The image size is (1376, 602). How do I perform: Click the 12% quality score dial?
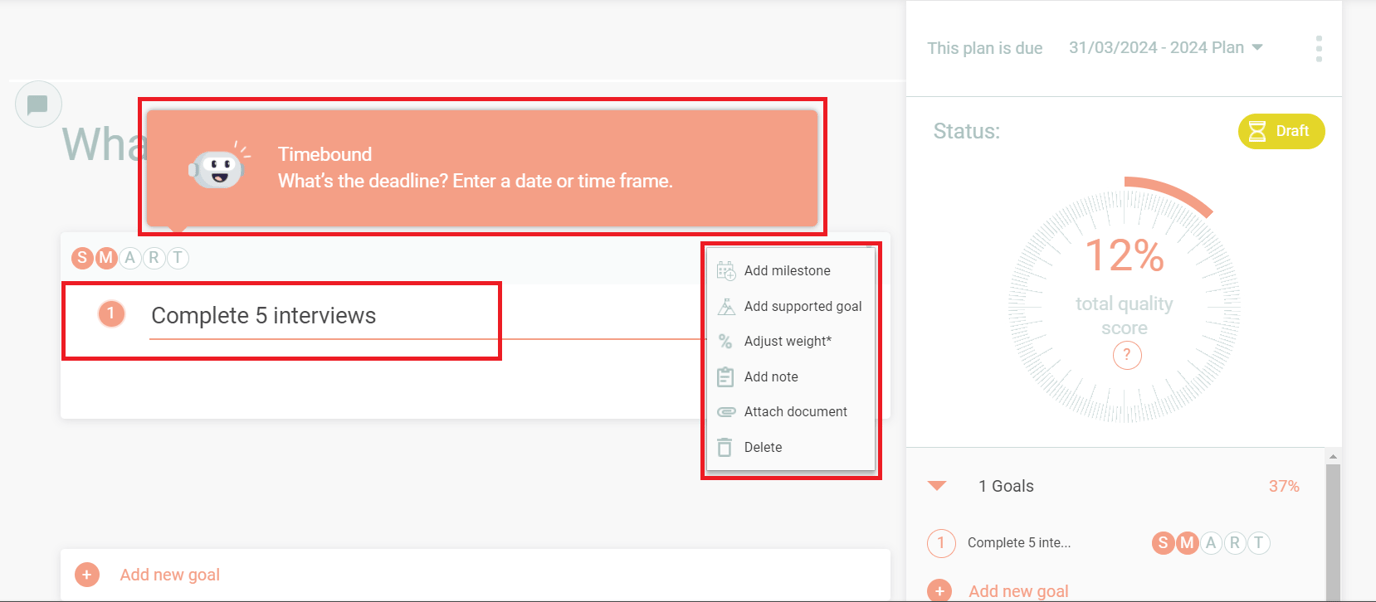point(1126,257)
